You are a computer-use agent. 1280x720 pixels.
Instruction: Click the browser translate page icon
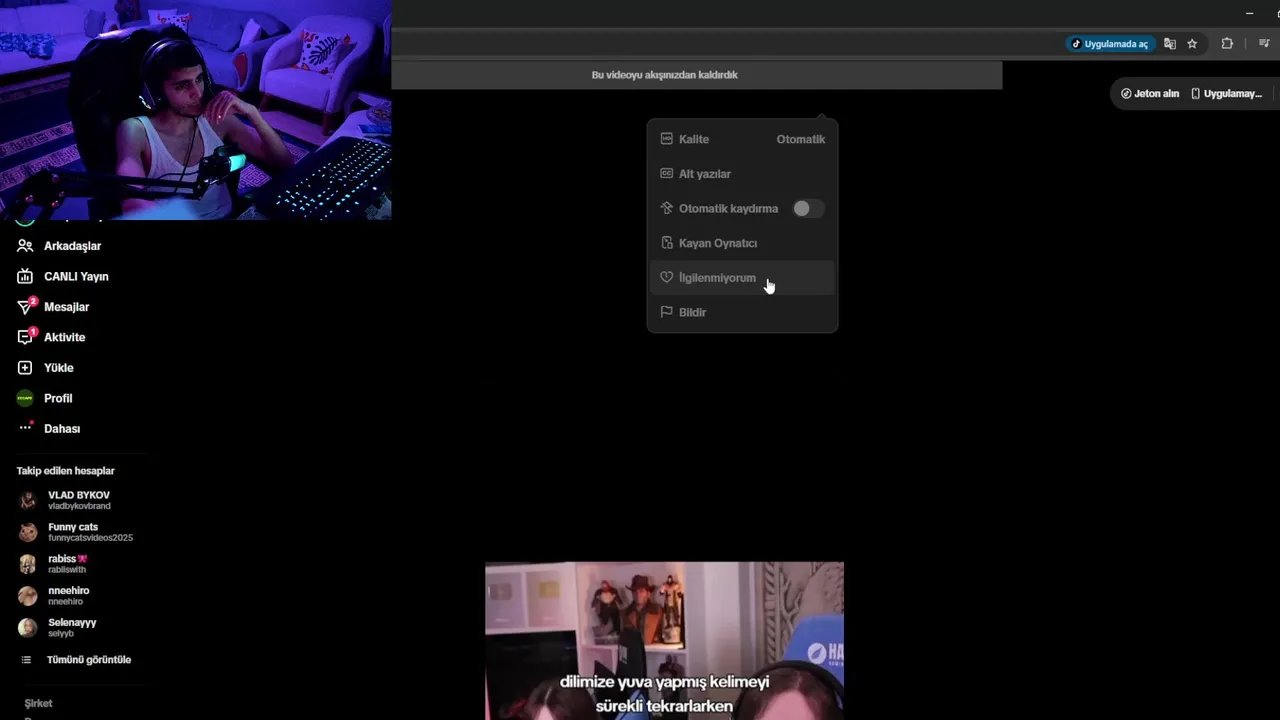click(1169, 44)
